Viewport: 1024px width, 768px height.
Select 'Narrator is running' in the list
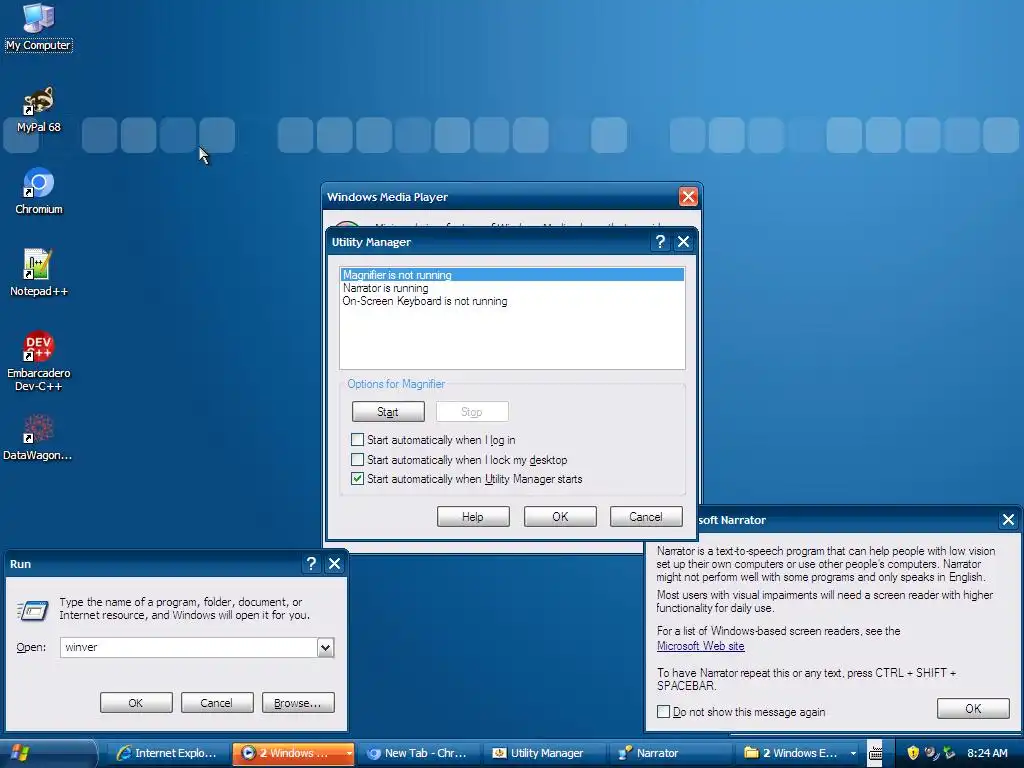(x=512, y=288)
